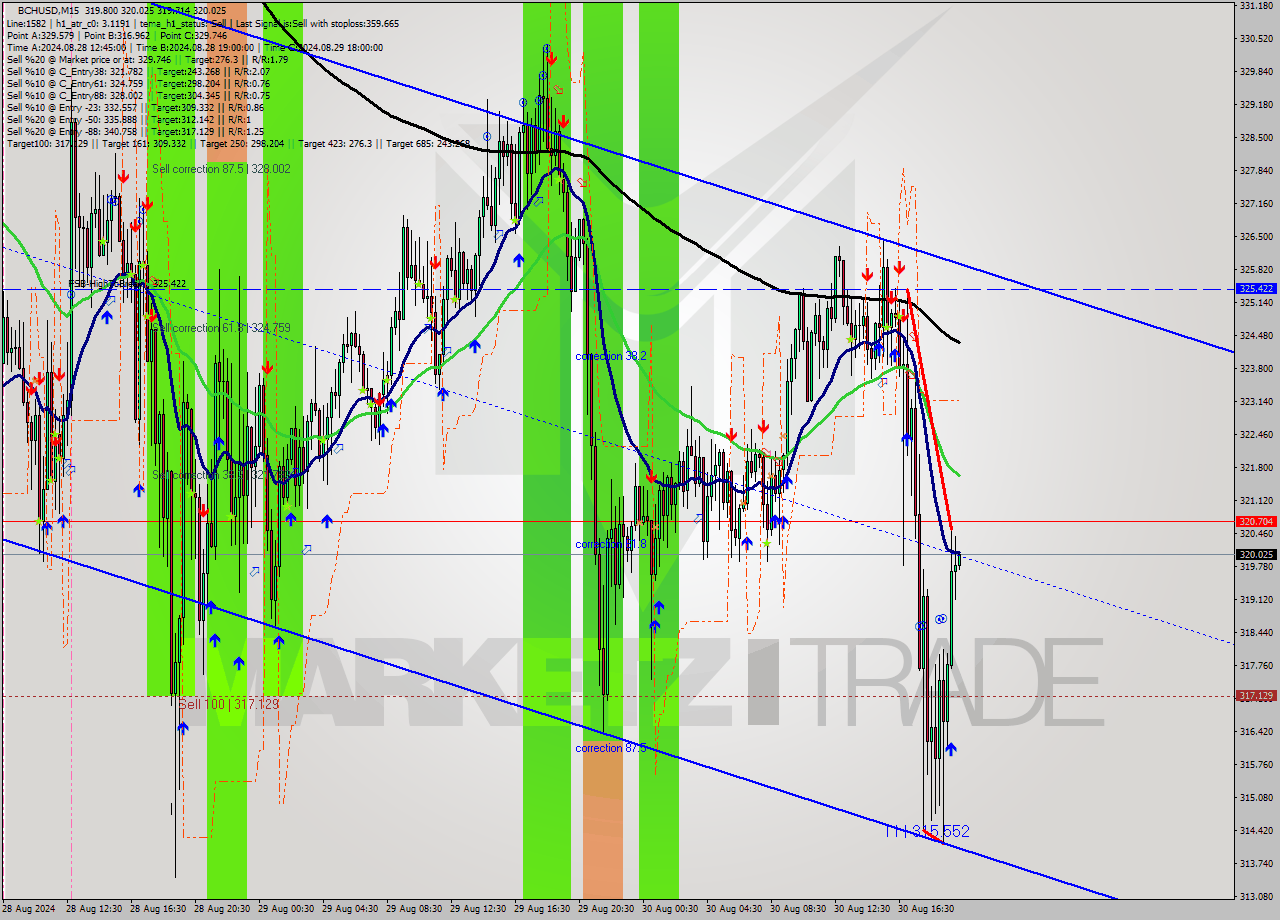
Task: Click the 'Target100: 317.129' targets line
Action: pos(238,143)
